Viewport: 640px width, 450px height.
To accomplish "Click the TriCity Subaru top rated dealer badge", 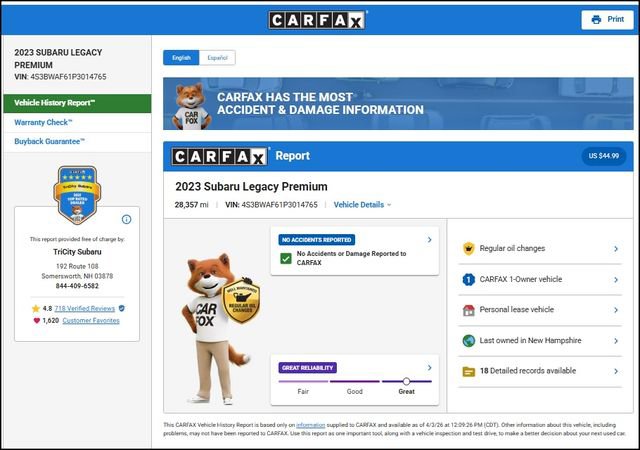I will click(x=76, y=194).
